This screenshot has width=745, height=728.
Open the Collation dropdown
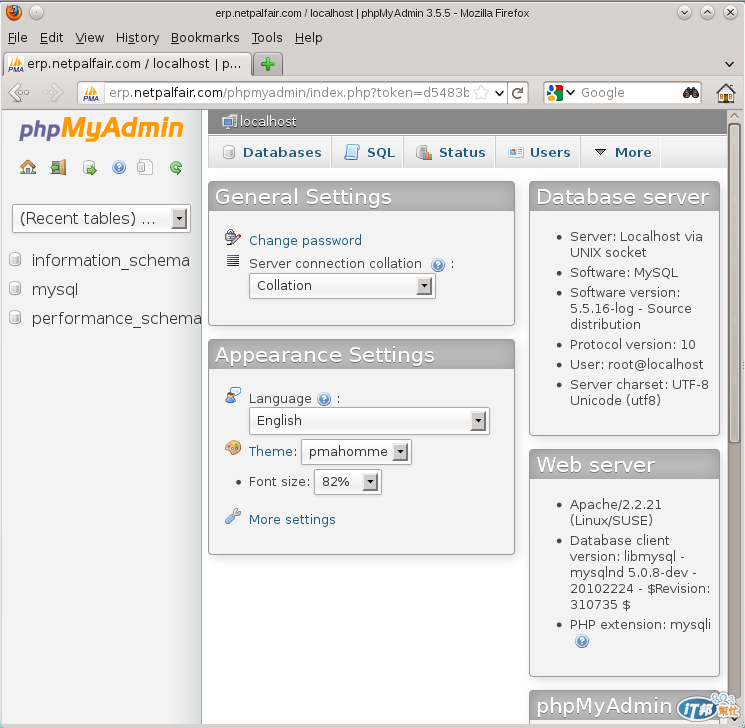(x=342, y=286)
